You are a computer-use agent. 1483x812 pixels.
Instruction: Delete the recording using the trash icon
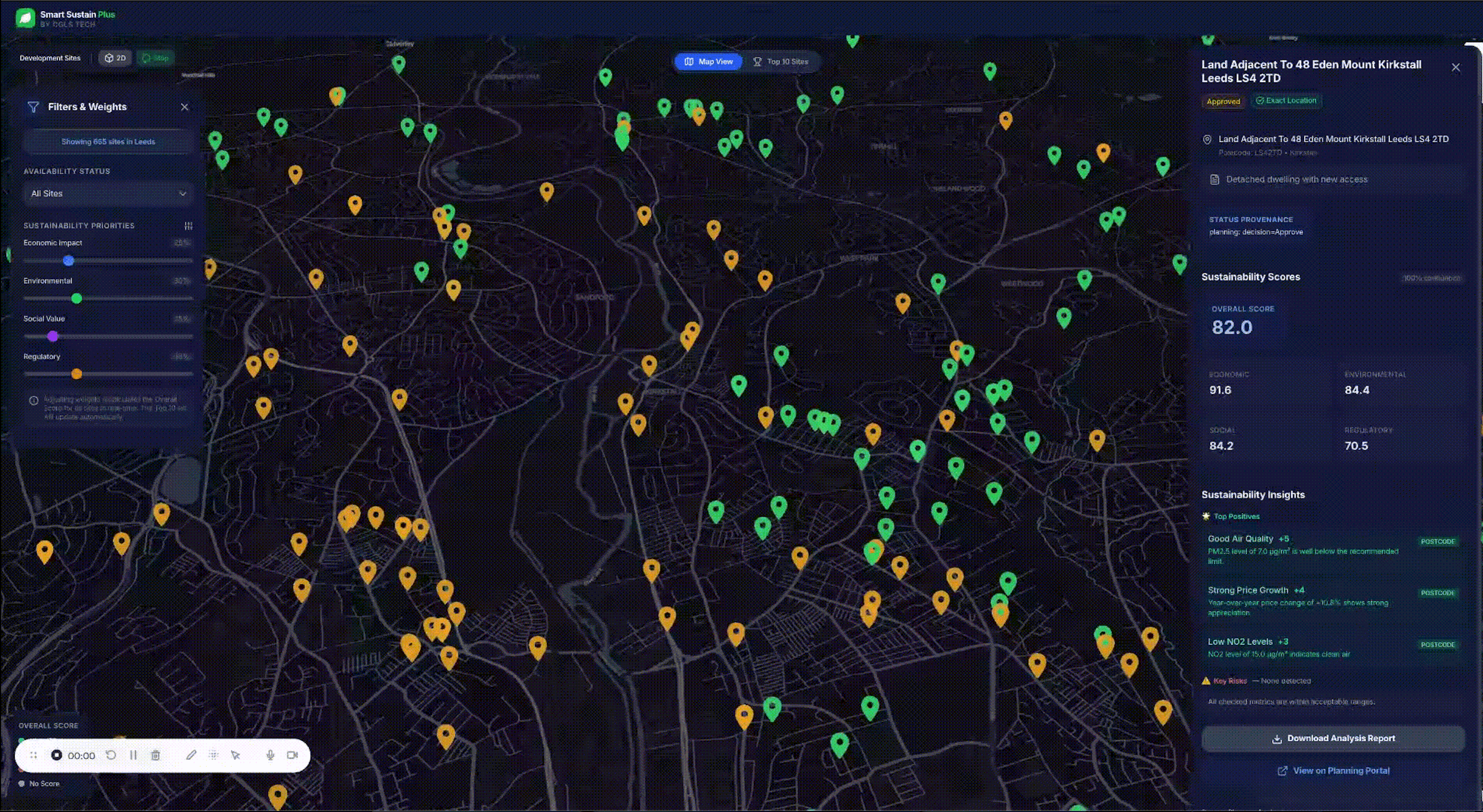[x=156, y=755]
